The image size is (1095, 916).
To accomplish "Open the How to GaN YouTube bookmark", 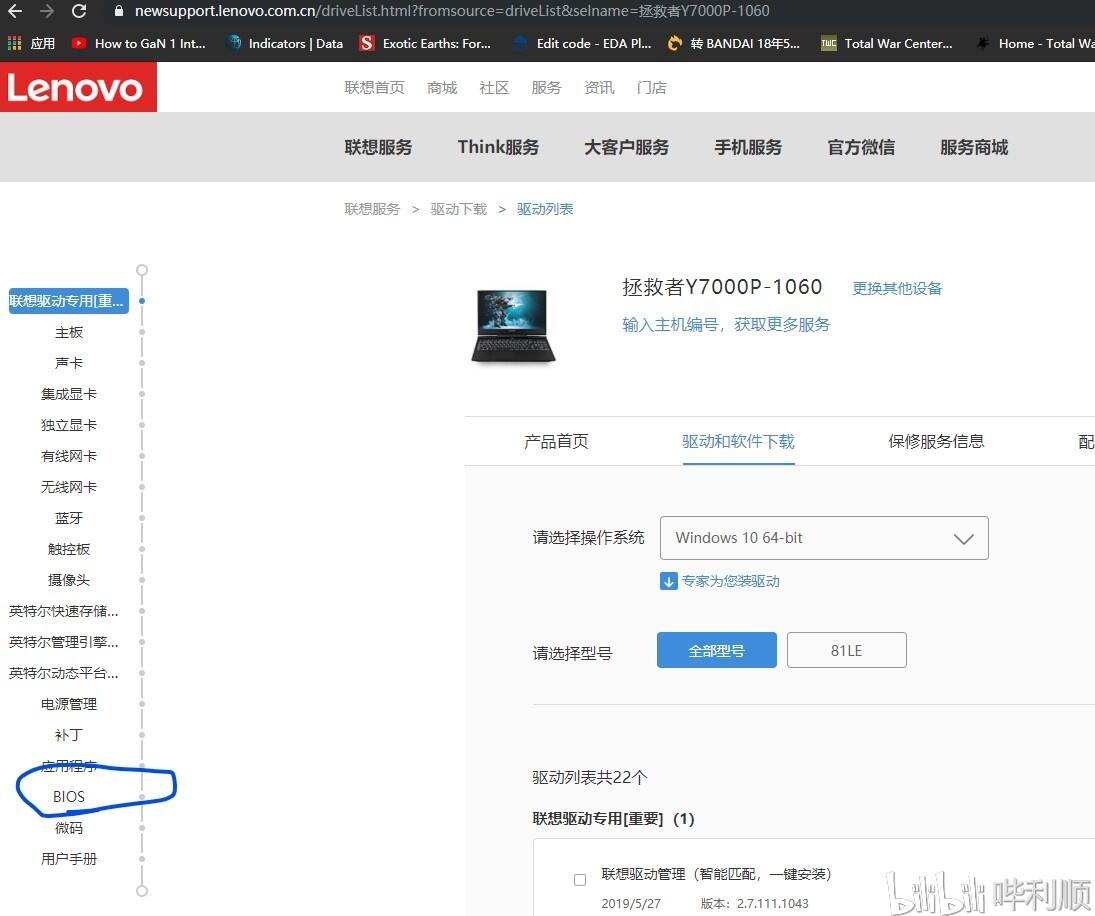I will click(138, 43).
